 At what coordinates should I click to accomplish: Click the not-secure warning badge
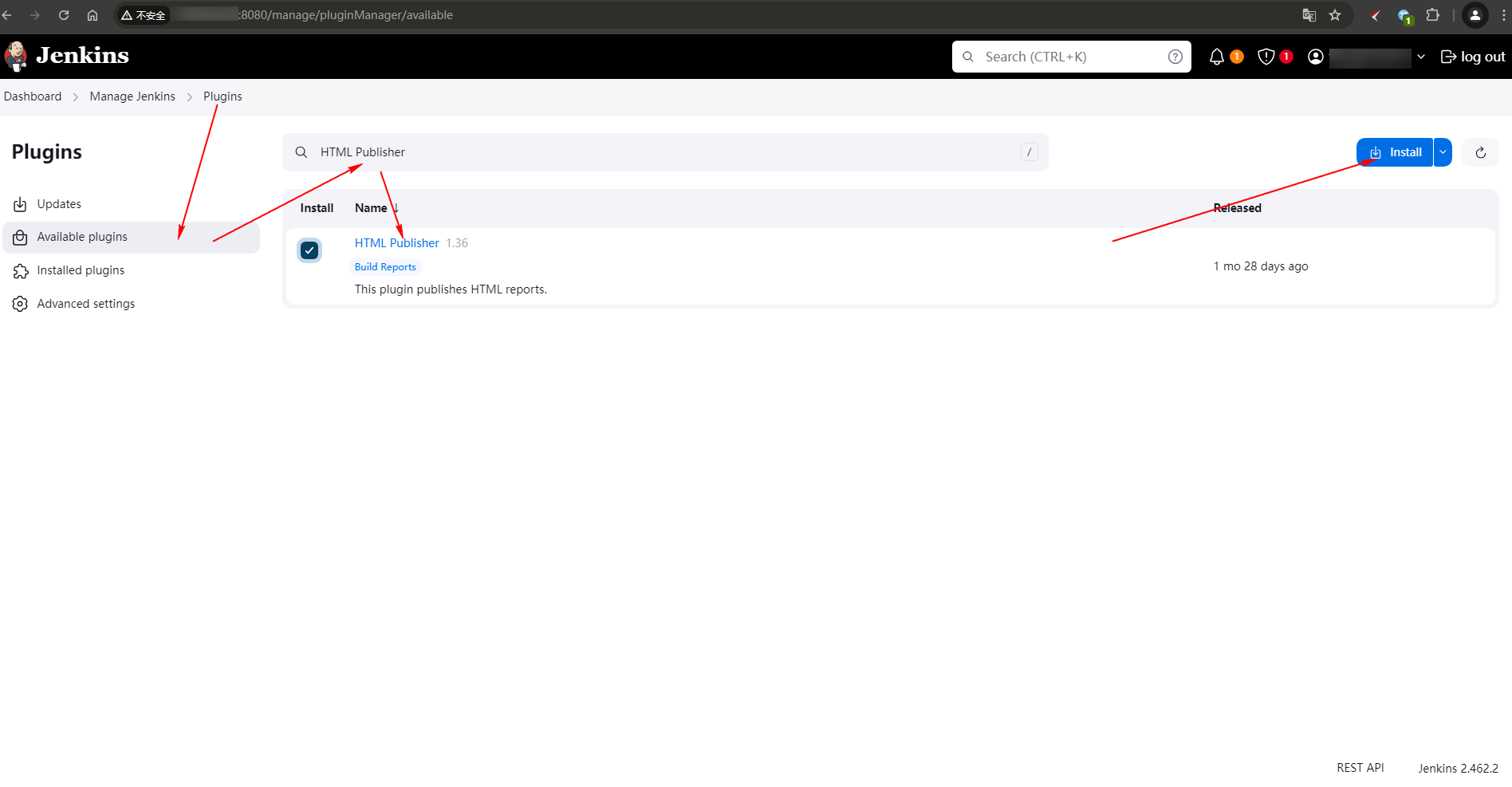point(144,15)
